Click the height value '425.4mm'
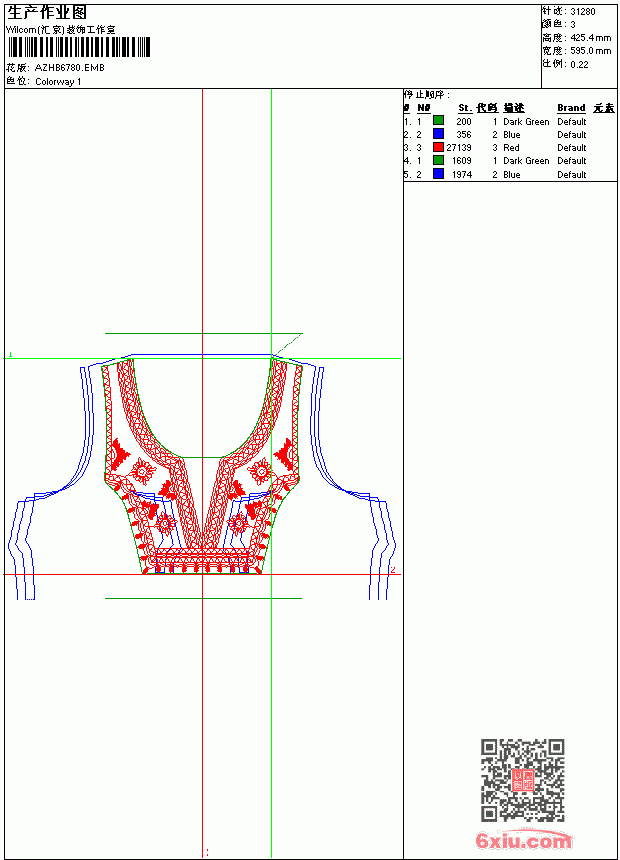 coord(591,38)
